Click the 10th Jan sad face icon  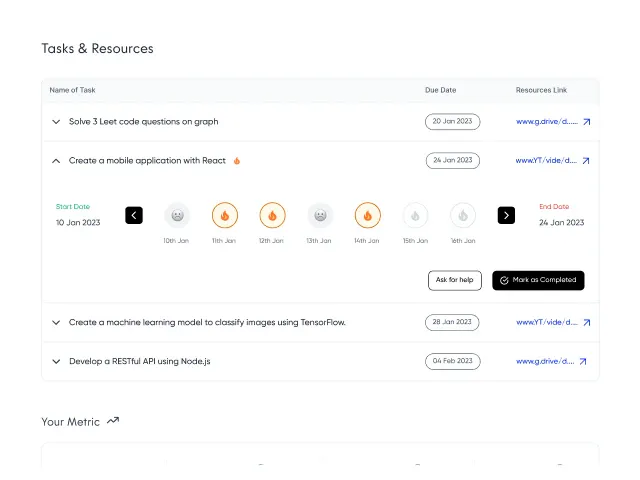[177, 215]
